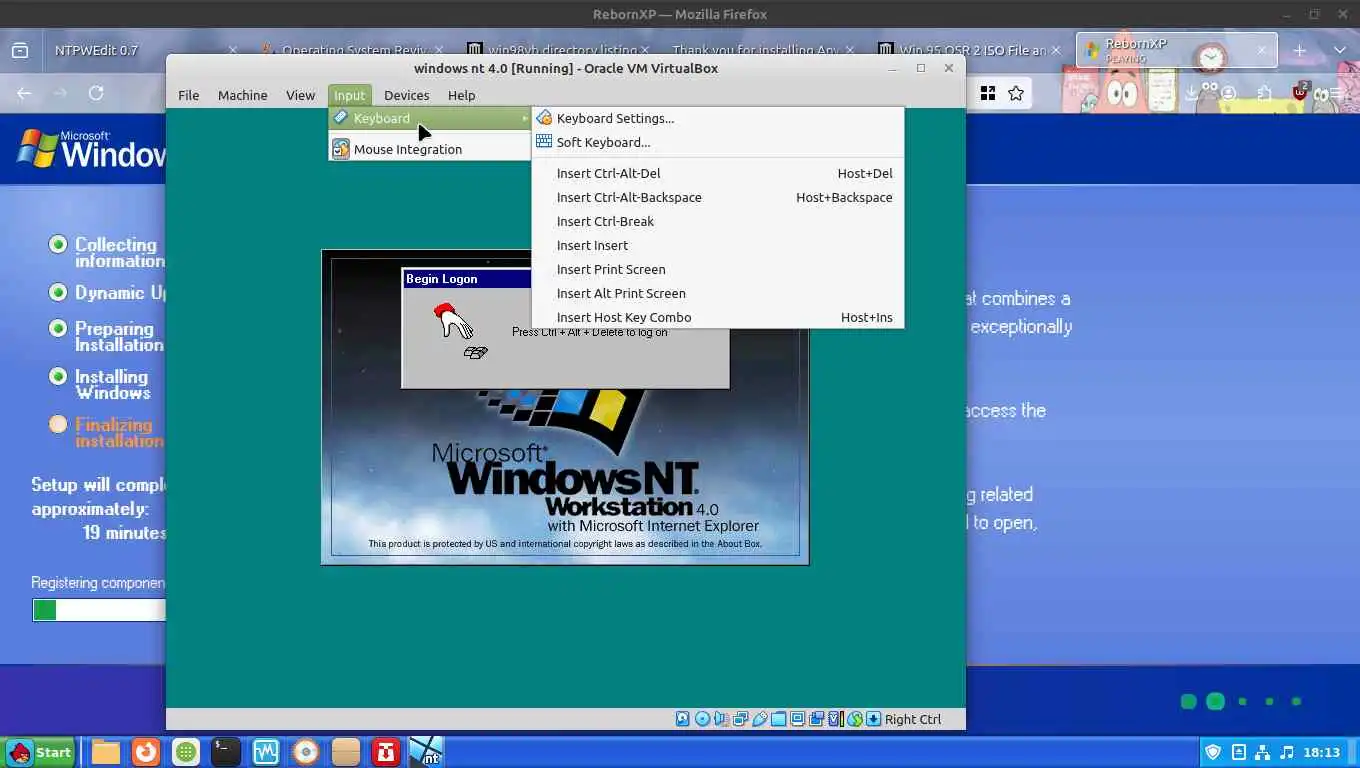Open the red downloader taskbar icon
Viewport: 1360px width, 768px height.
tap(386, 752)
